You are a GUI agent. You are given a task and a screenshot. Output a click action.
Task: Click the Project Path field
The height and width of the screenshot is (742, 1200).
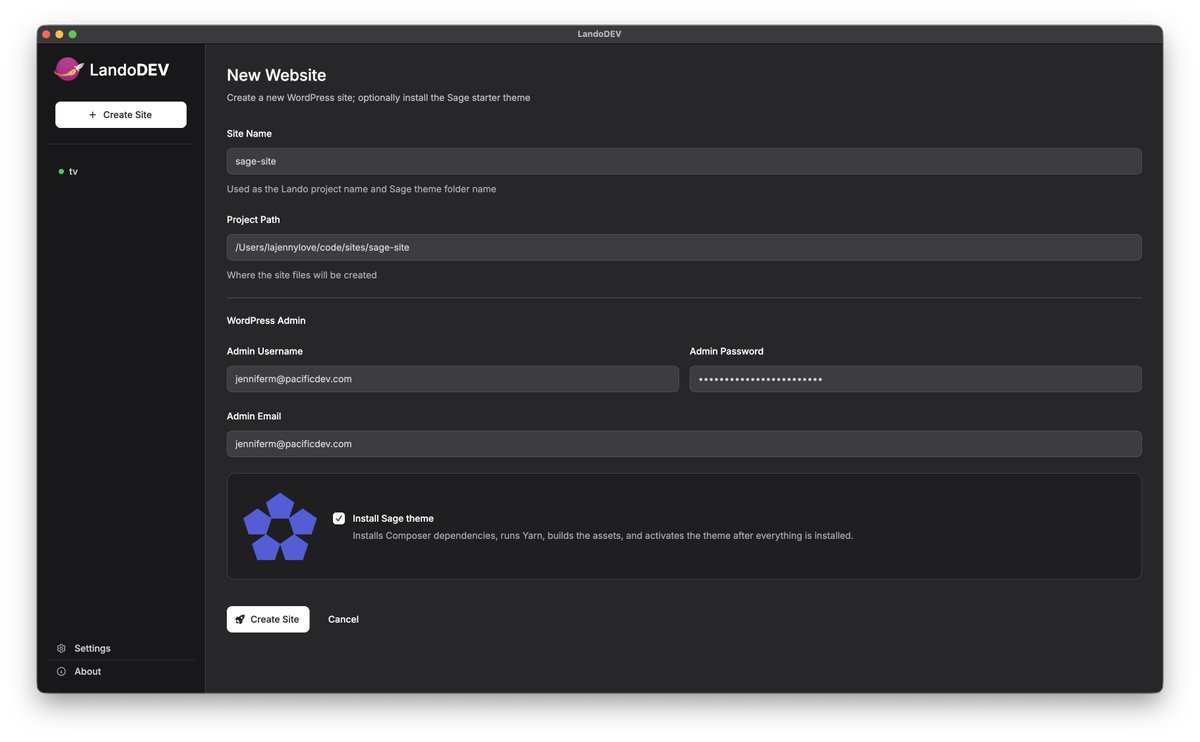point(684,246)
